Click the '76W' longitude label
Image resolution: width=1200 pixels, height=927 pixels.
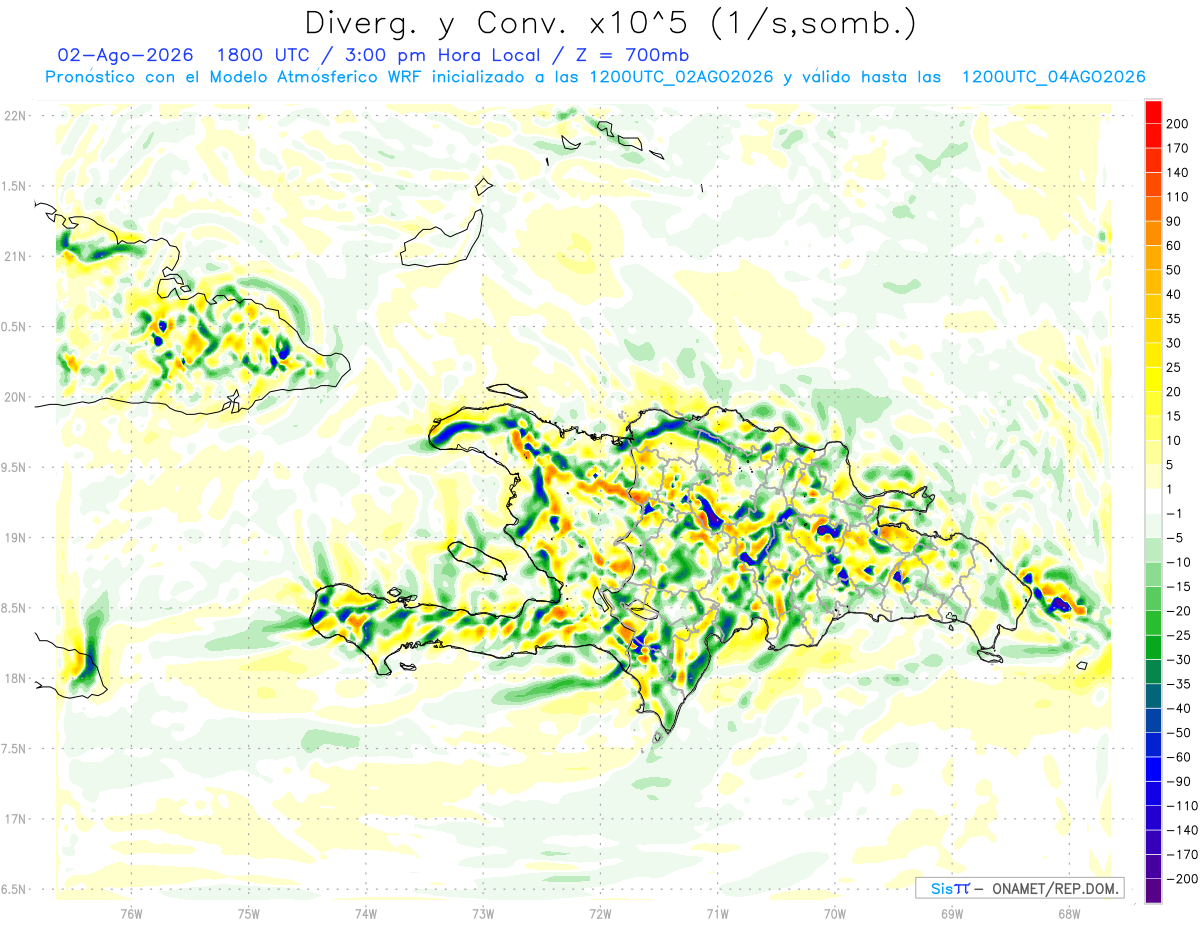(x=132, y=913)
